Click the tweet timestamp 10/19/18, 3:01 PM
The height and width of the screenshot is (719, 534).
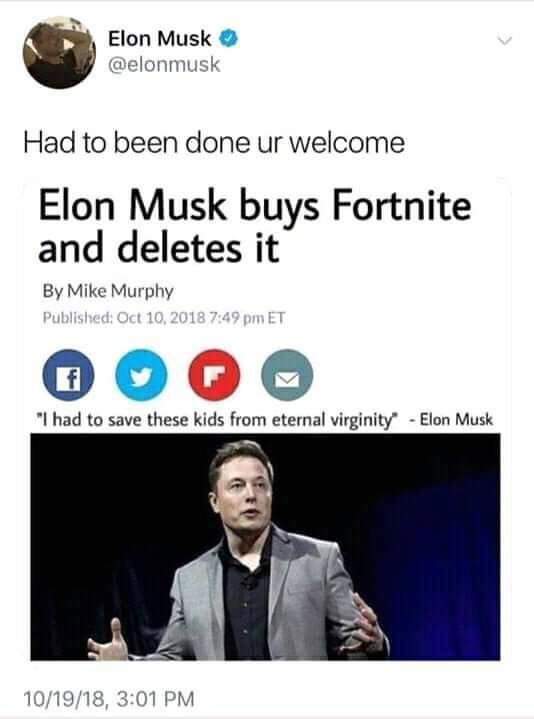109,699
